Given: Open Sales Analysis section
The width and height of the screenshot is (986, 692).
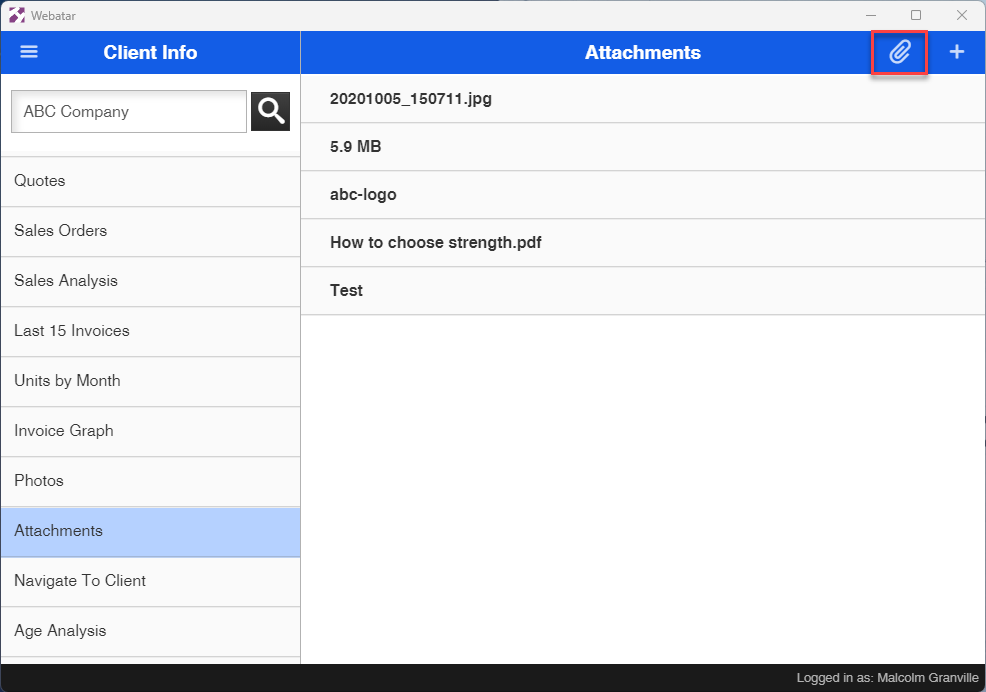Looking at the screenshot, I should point(150,281).
